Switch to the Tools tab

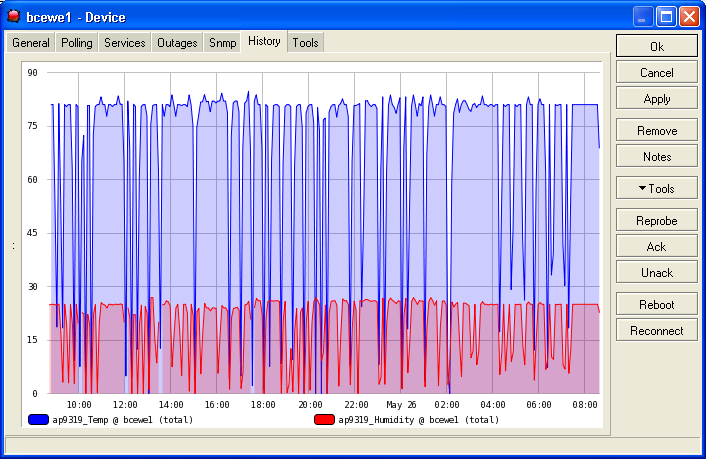pos(305,43)
